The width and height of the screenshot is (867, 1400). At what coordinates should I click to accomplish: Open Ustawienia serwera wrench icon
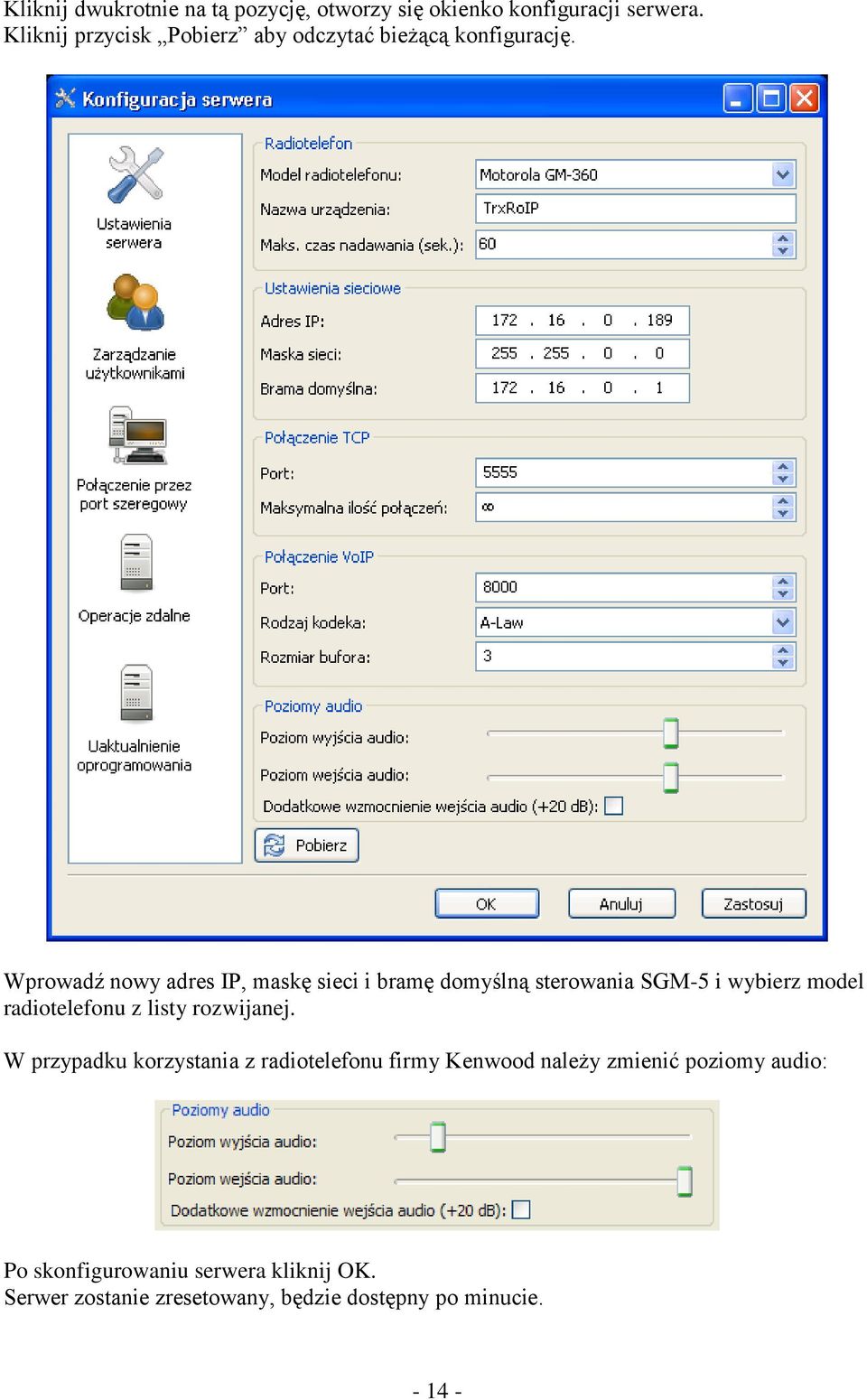tap(135, 174)
